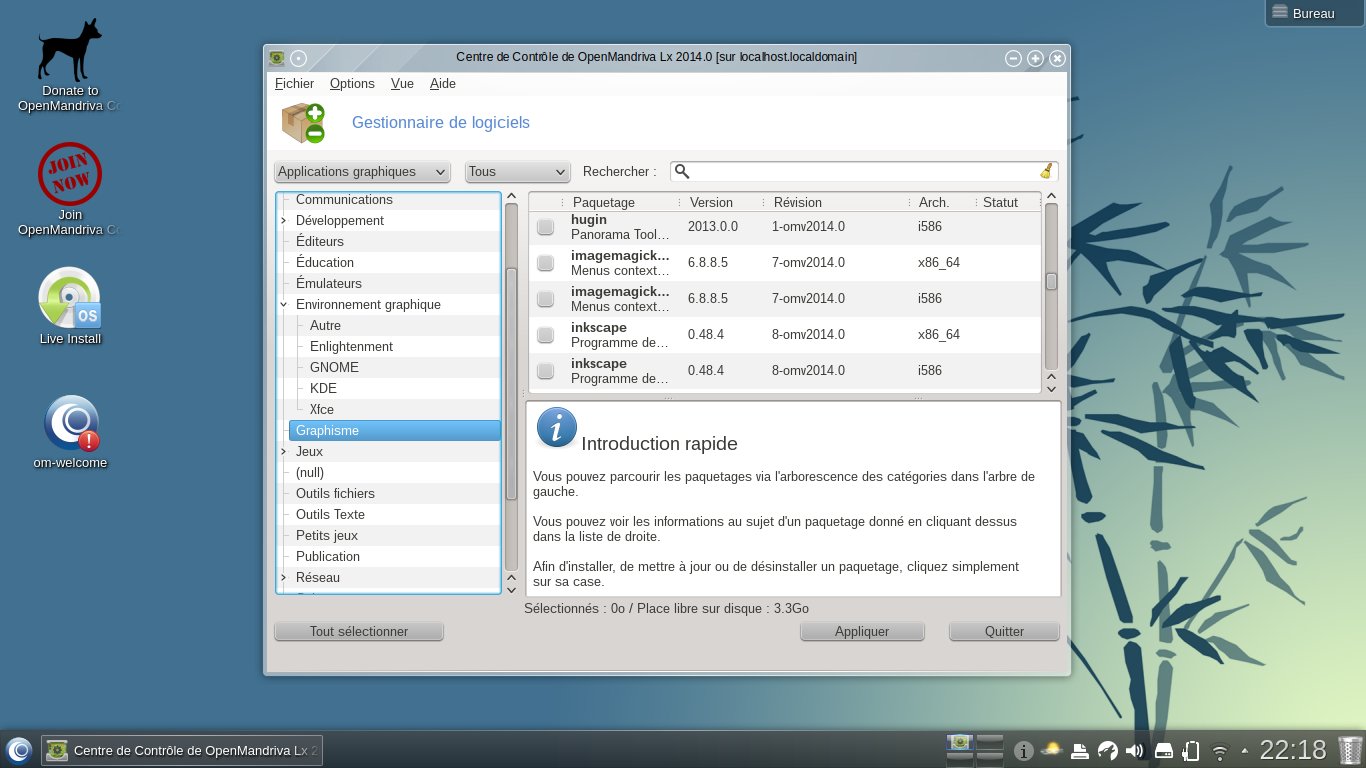Select the Communications category
This screenshot has height=768, width=1366.
coord(344,200)
